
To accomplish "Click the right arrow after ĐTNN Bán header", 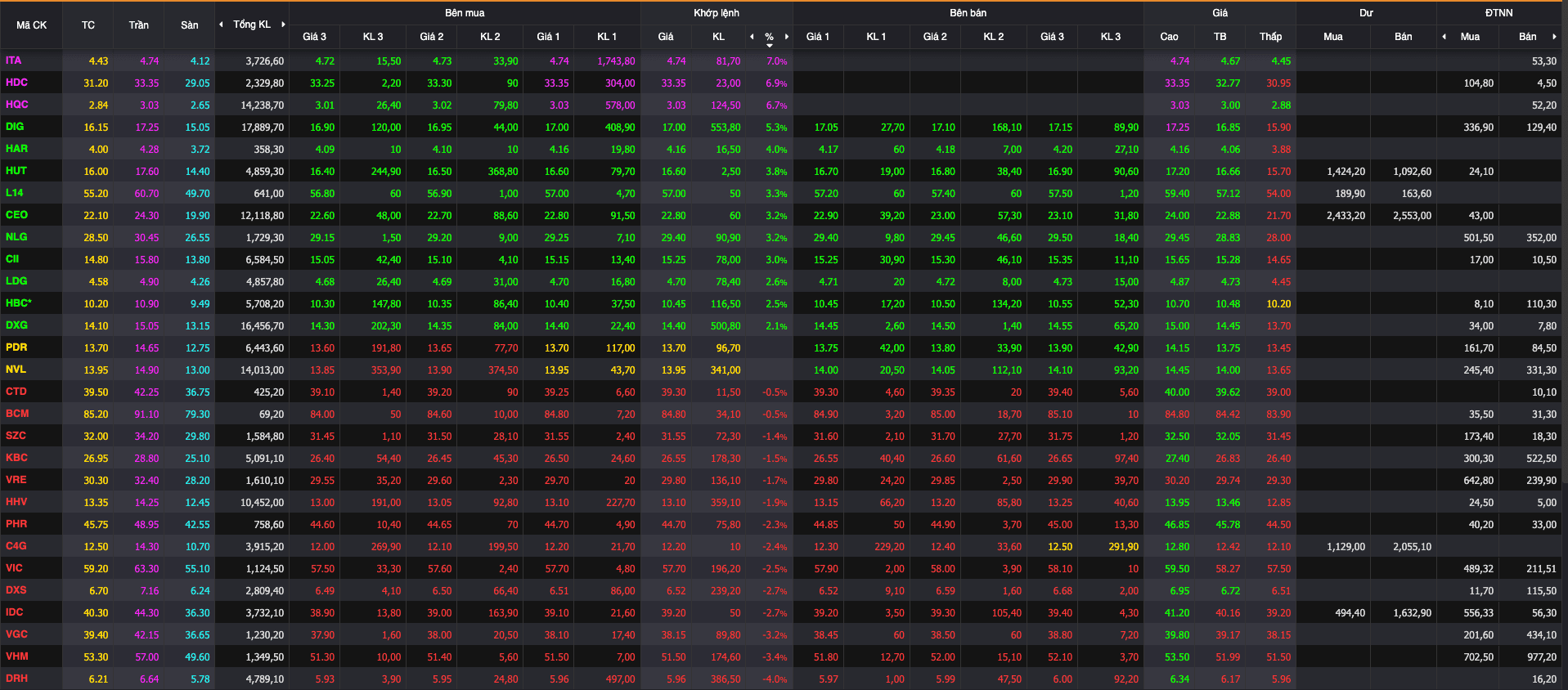I will (x=1554, y=37).
